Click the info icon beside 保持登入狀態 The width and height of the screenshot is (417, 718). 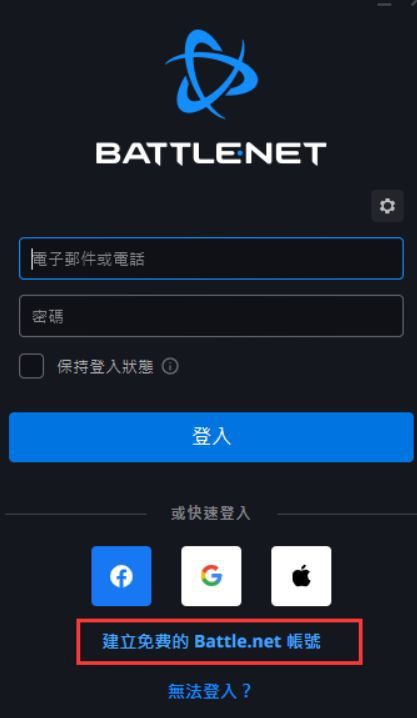tap(170, 367)
